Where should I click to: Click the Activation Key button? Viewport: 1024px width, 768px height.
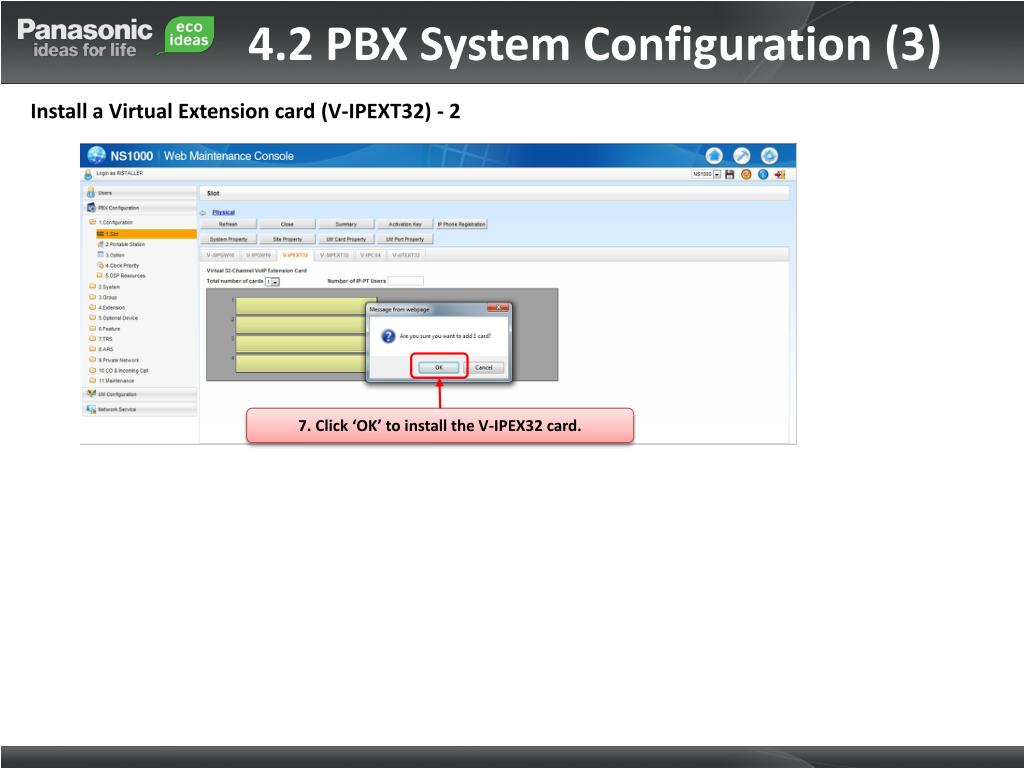pos(405,224)
